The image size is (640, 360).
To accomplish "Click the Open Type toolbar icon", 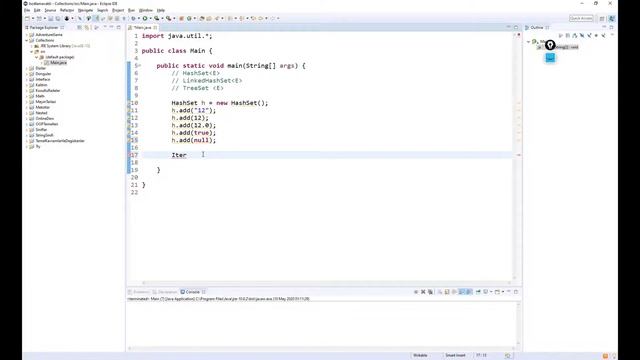I will click(202, 18).
